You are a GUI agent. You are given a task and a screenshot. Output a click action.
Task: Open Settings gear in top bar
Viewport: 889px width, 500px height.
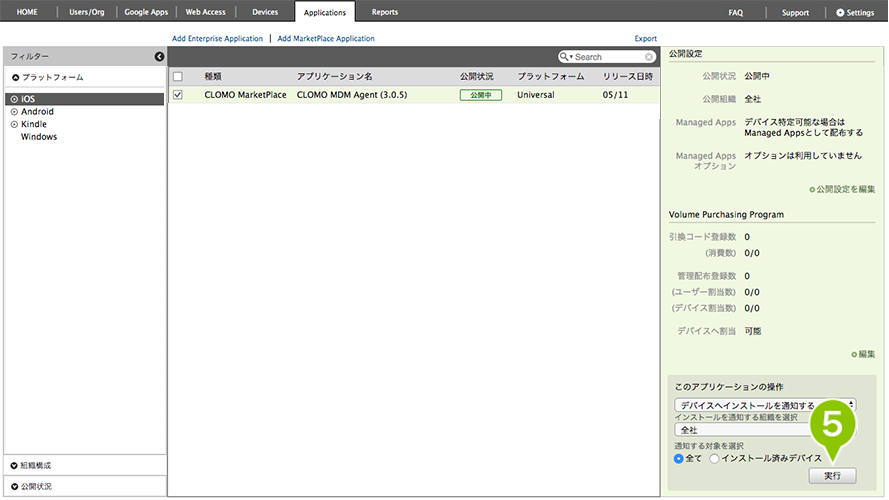tap(855, 12)
